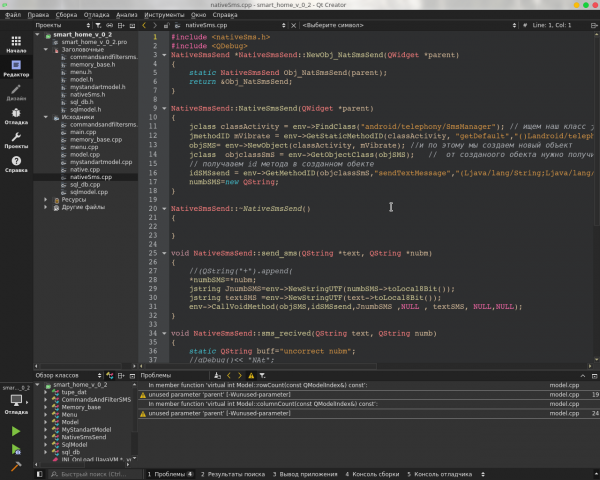Viewport: 600px width, 480px height.
Task: Open the symbol selector dropdown
Action: (x=409, y=25)
